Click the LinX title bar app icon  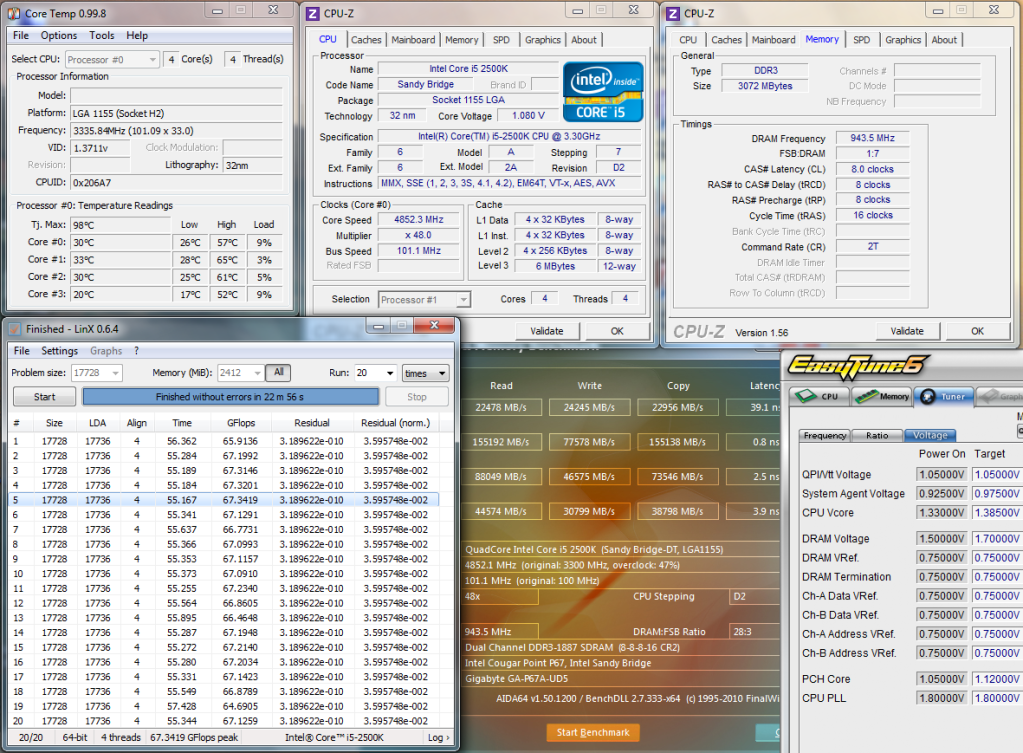pos(16,330)
